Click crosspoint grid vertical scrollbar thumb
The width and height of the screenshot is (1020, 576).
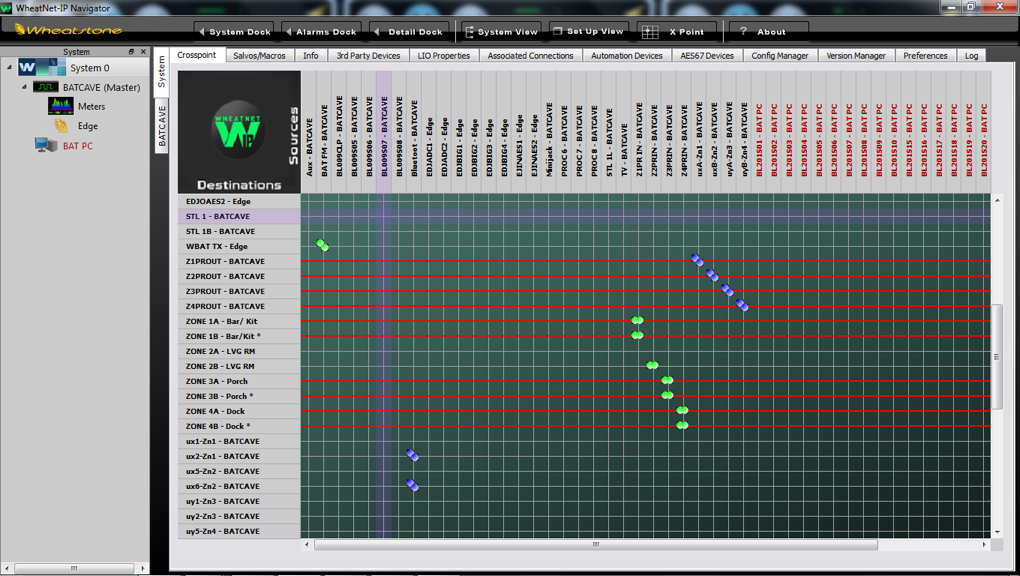coord(997,357)
